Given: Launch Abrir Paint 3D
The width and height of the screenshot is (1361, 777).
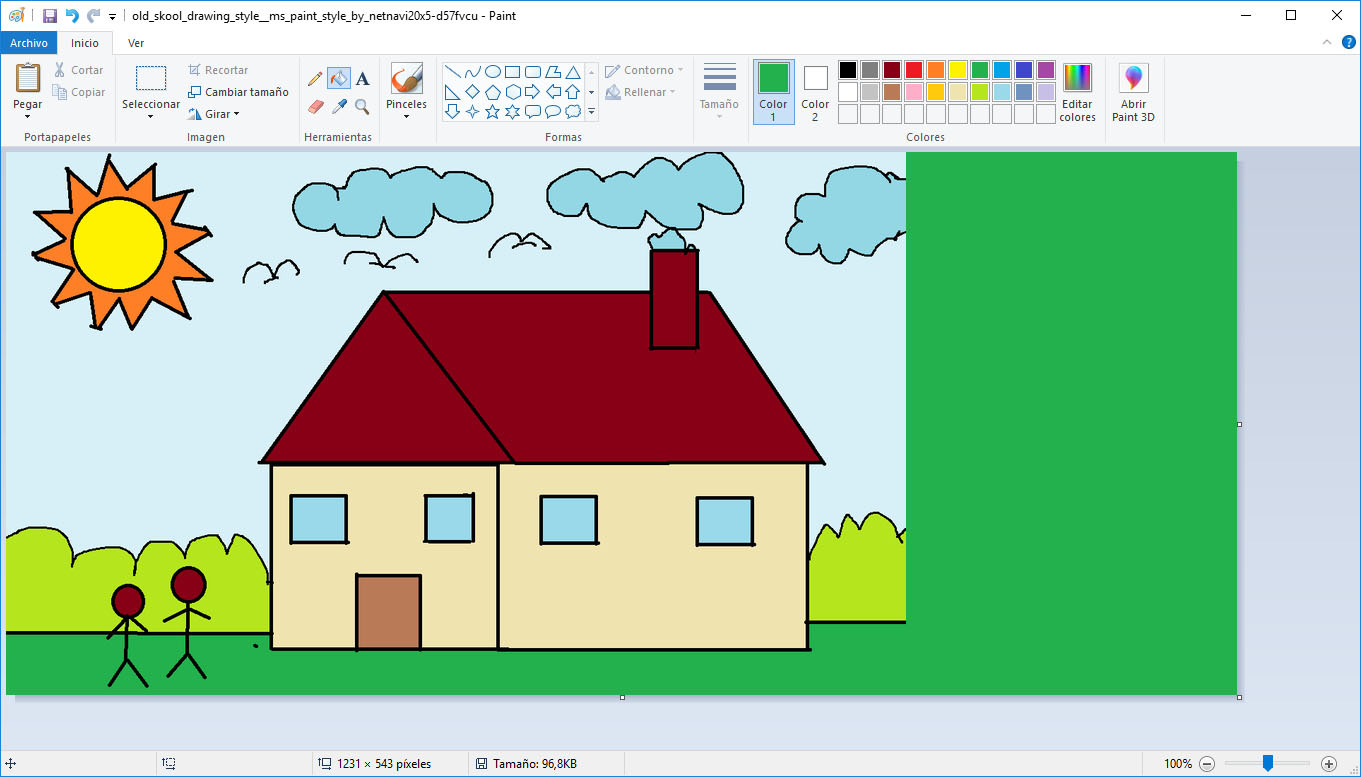Looking at the screenshot, I should pos(1133,90).
